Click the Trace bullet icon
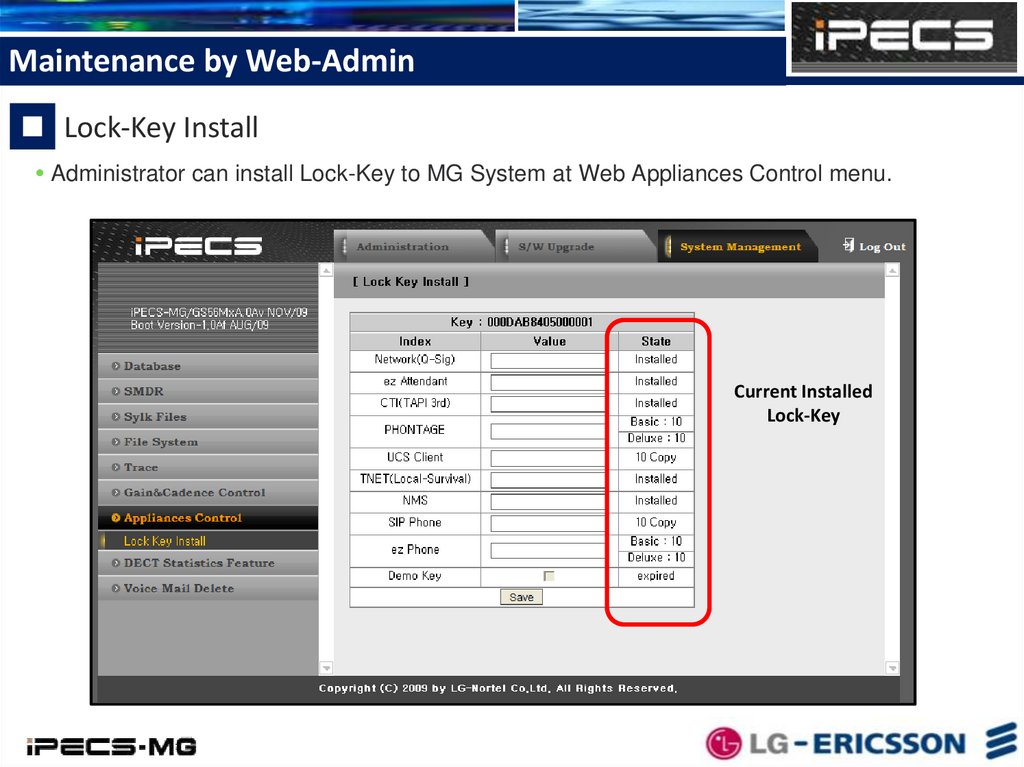Screen dimensions: 1024x767 [116, 467]
